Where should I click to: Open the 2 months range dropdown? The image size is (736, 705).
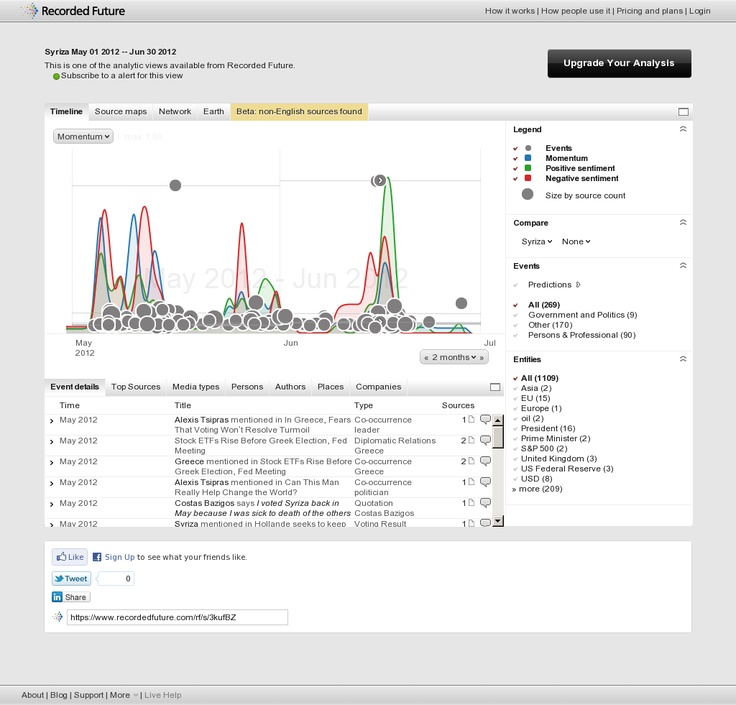pyautogui.click(x=454, y=357)
